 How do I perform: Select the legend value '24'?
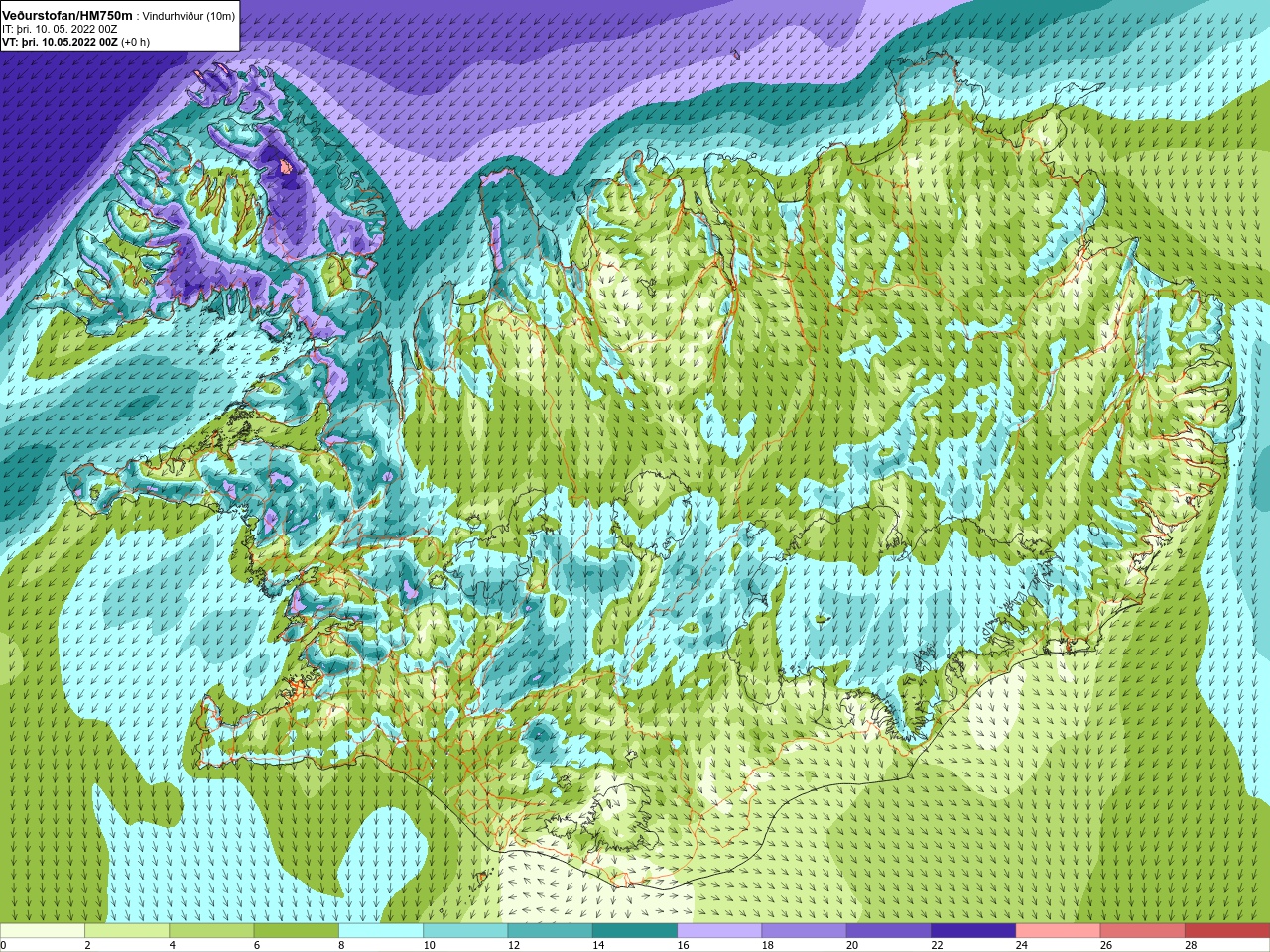coord(1022,945)
